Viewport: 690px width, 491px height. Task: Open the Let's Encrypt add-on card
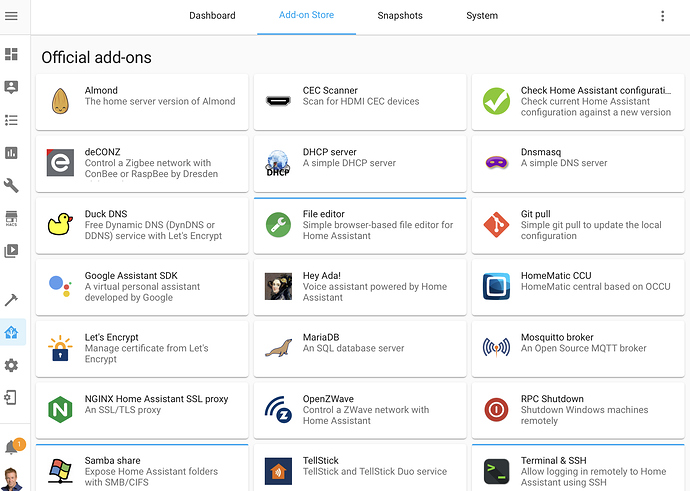(142, 348)
